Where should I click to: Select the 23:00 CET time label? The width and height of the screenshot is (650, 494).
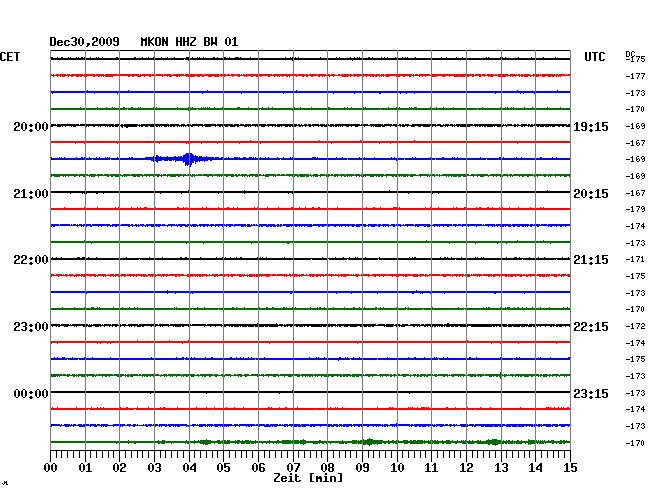click(31, 327)
